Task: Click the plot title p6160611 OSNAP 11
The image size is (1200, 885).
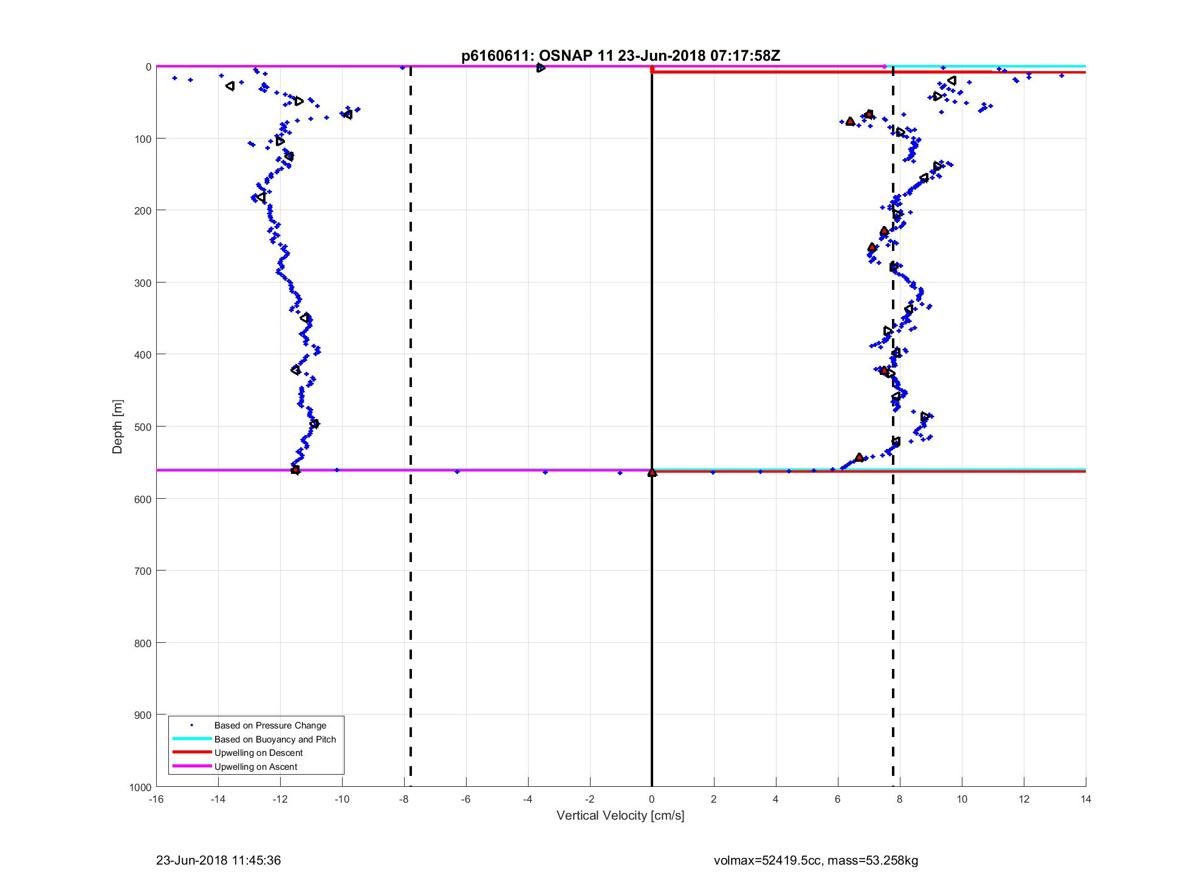Action: click(620, 56)
